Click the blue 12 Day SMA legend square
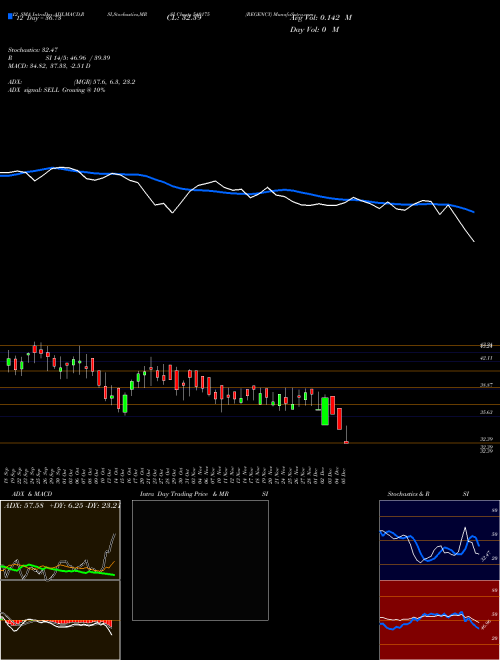 pyautogui.click(x=11, y=16)
